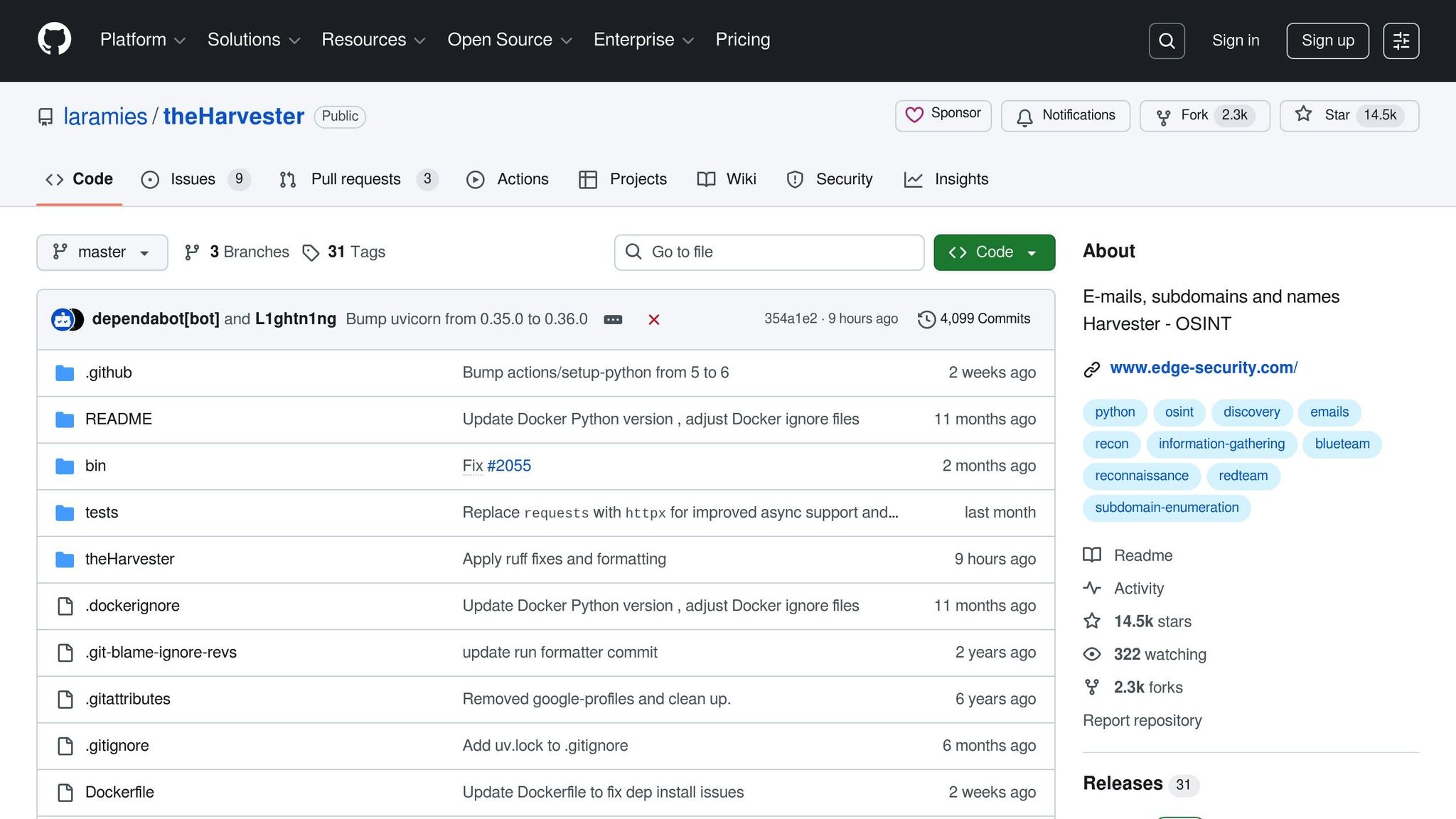Switch to the Issues tab
The image size is (1456, 819).
pyautogui.click(x=192, y=179)
